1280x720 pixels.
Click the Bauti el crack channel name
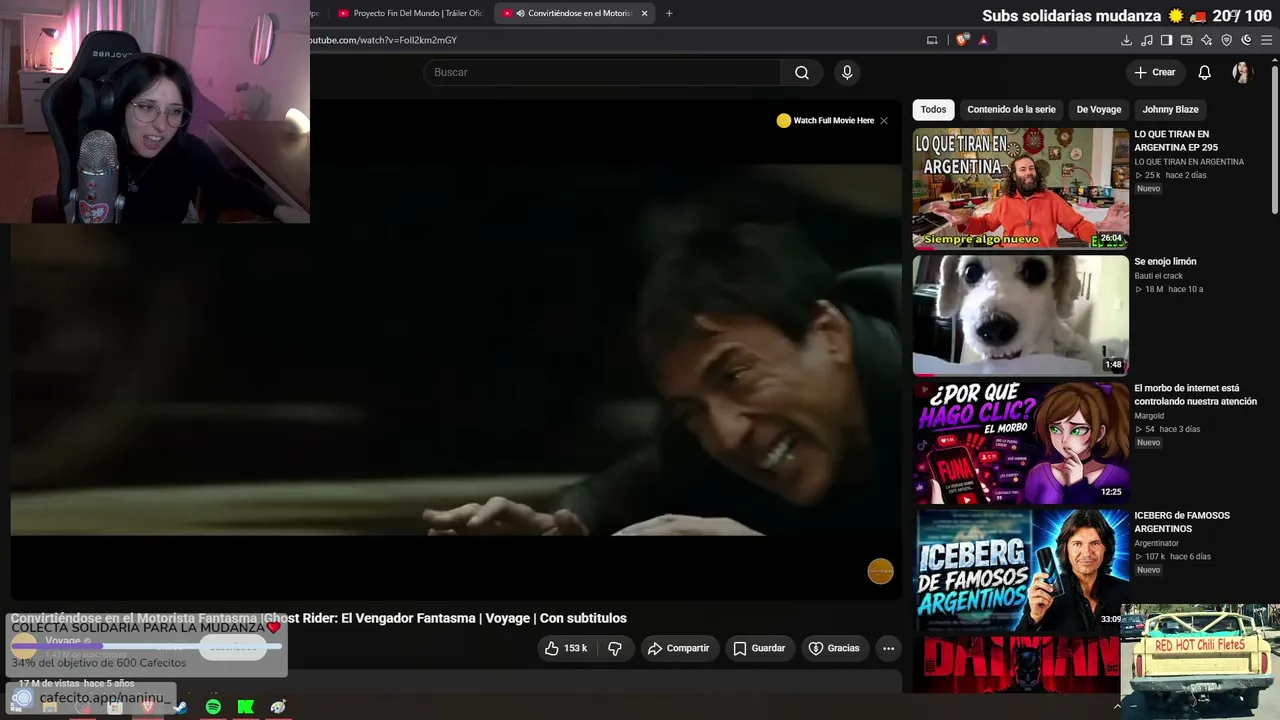pyautogui.click(x=1158, y=276)
